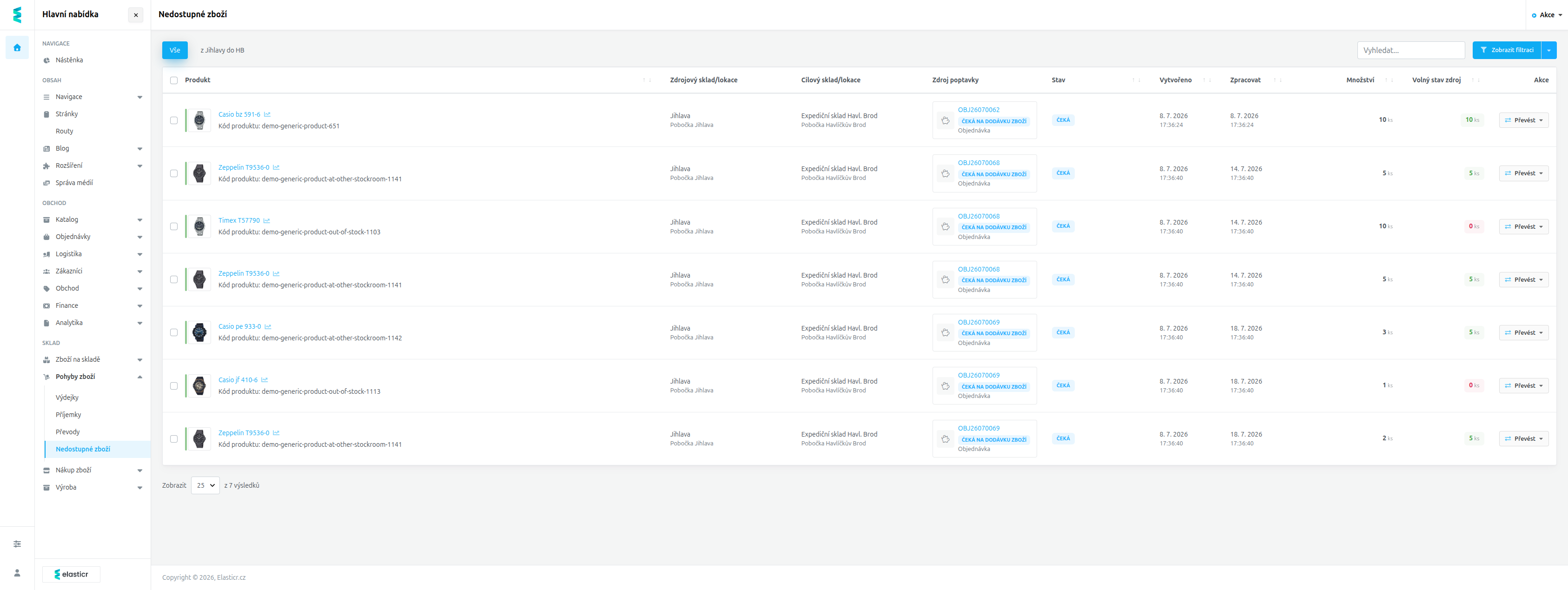Click the Elasticr logo in top-left corner
Viewport: 1568px width, 590px height.
pyautogui.click(x=17, y=14)
